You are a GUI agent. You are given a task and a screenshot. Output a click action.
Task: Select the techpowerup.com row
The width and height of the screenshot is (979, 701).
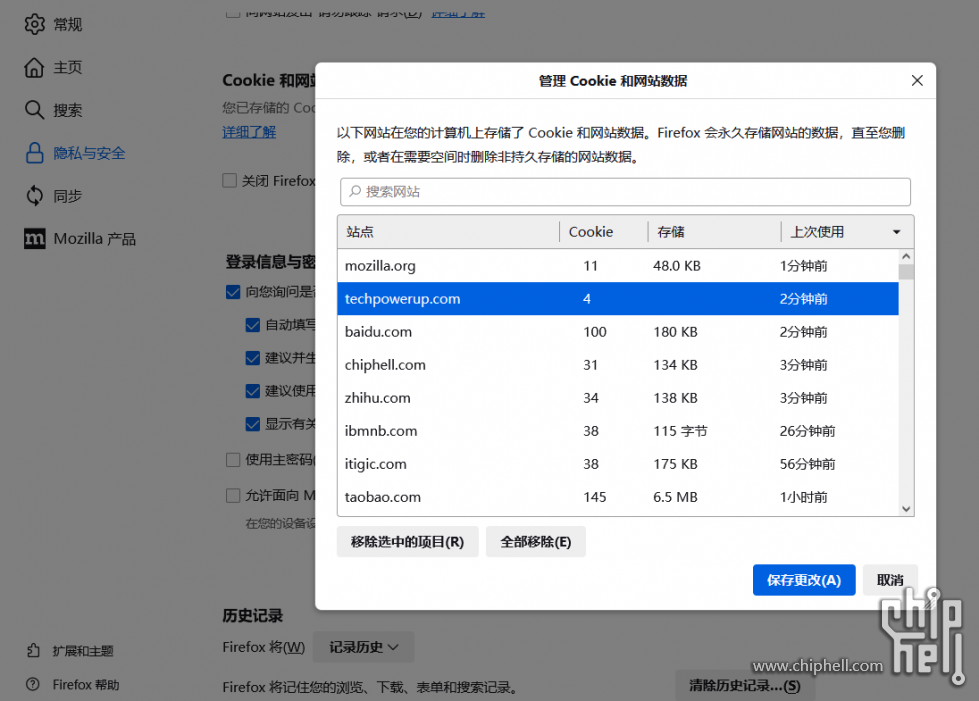coord(618,298)
